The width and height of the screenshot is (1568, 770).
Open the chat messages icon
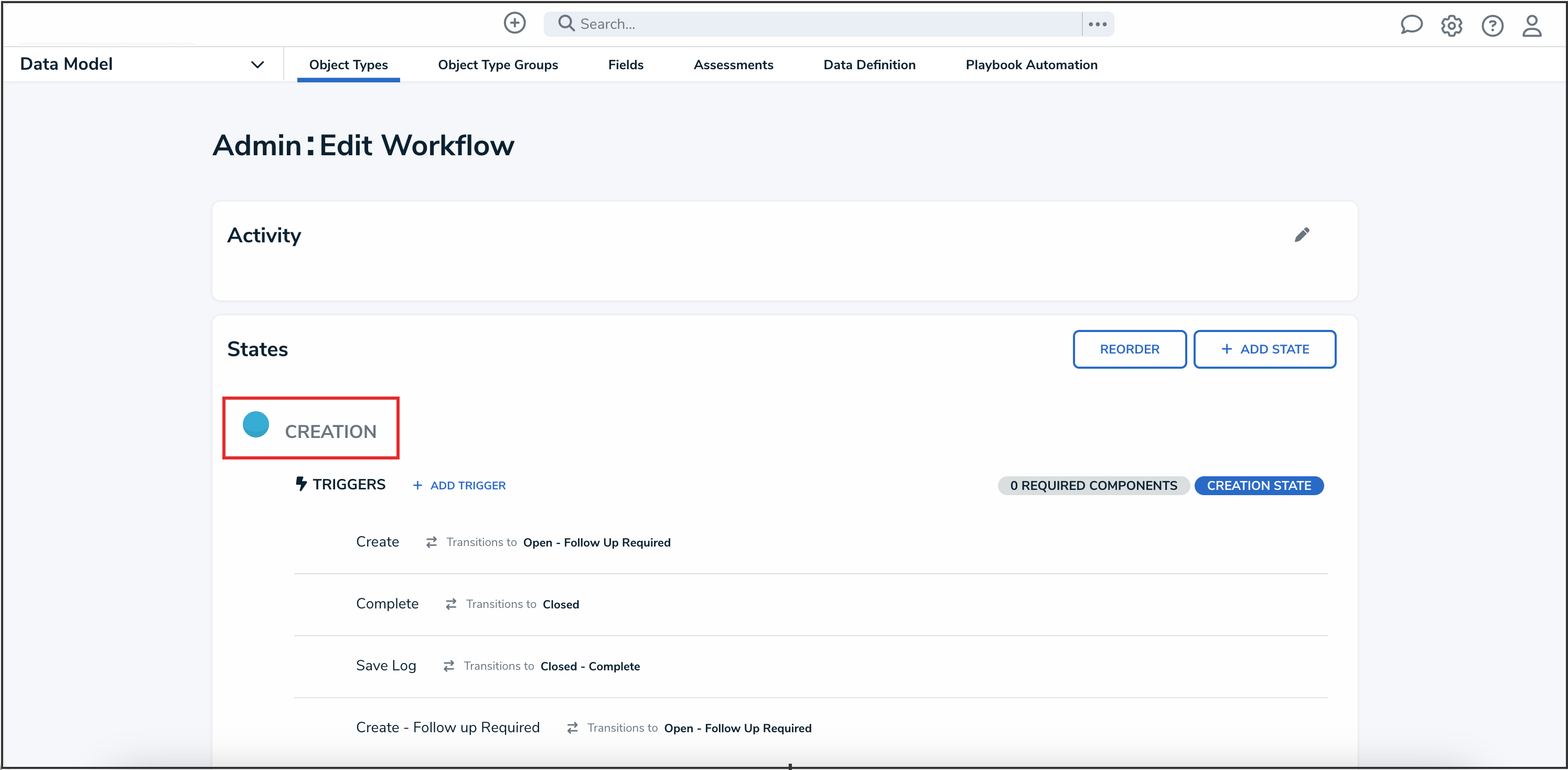pyautogui.click(x=1412, y=25)
